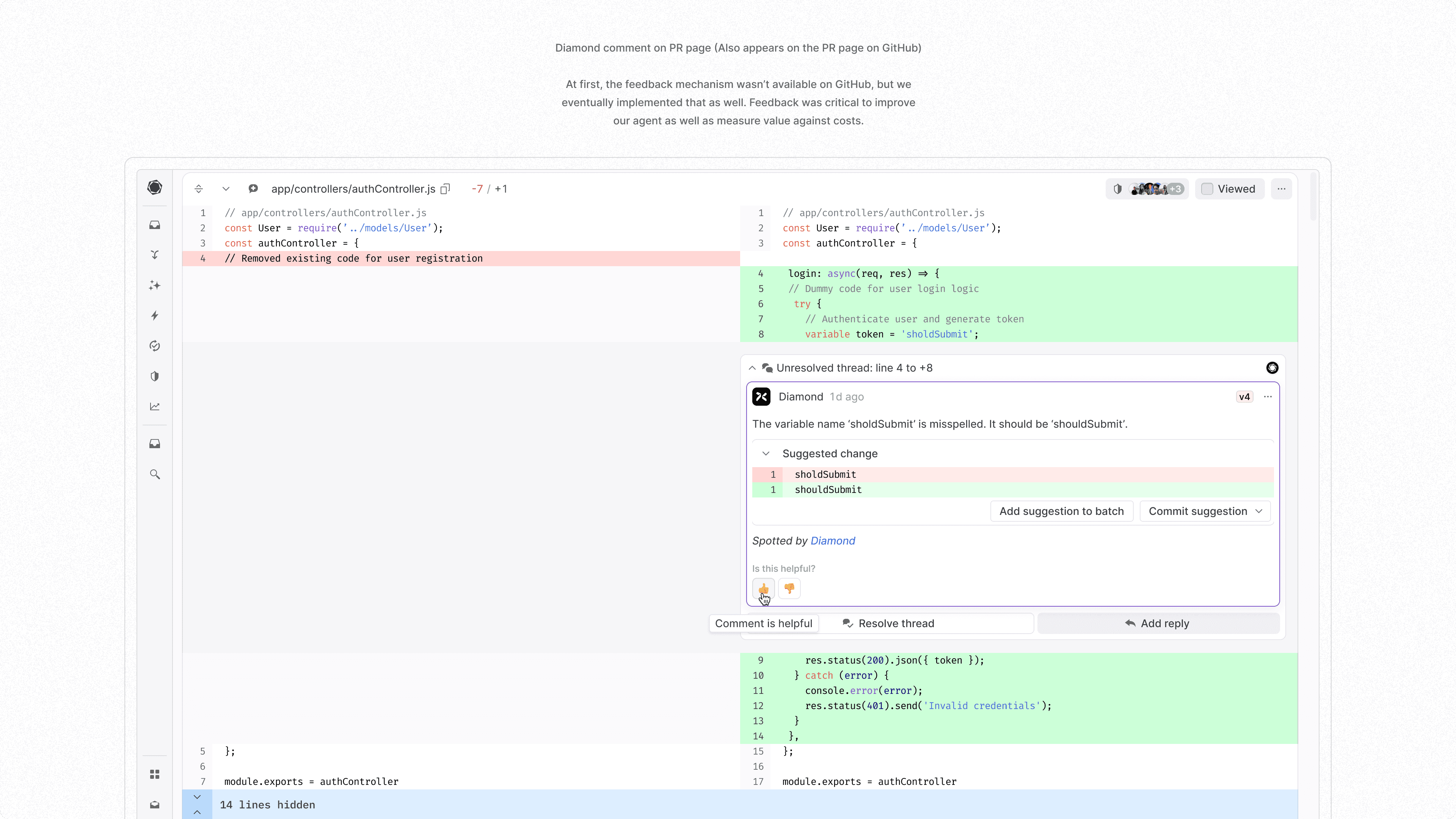Screen dimensions: 1456x819
Task: Click the suggested removal line "sholdSubmit"
Action: pos(1013,475)
